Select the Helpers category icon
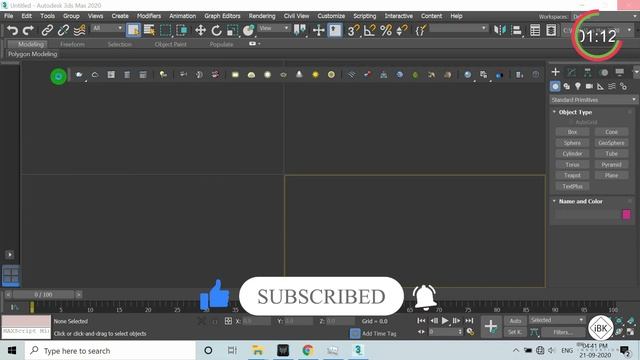 click(600, 86)
